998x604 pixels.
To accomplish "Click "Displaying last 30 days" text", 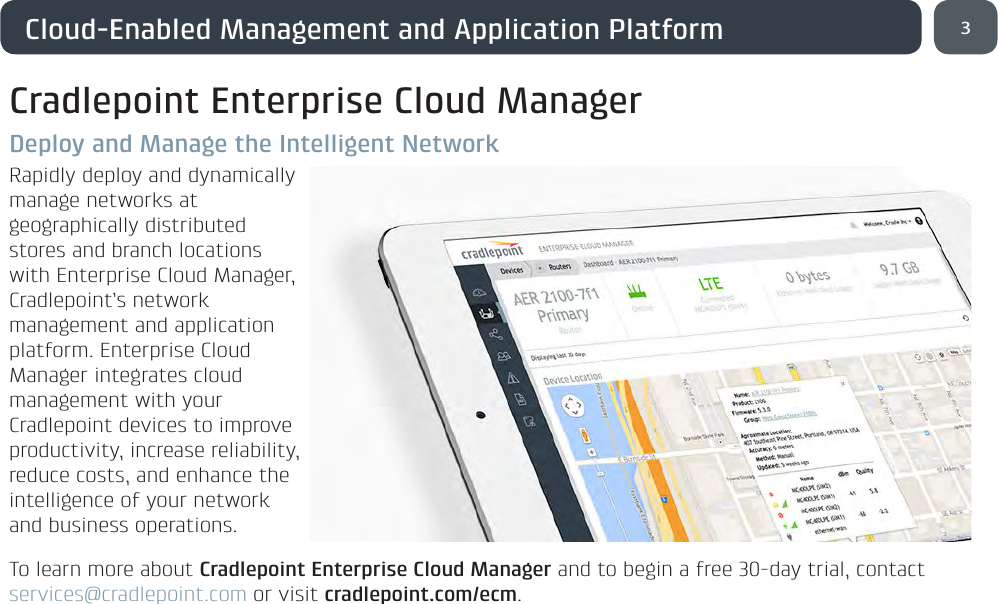I will tap(558, 356).
